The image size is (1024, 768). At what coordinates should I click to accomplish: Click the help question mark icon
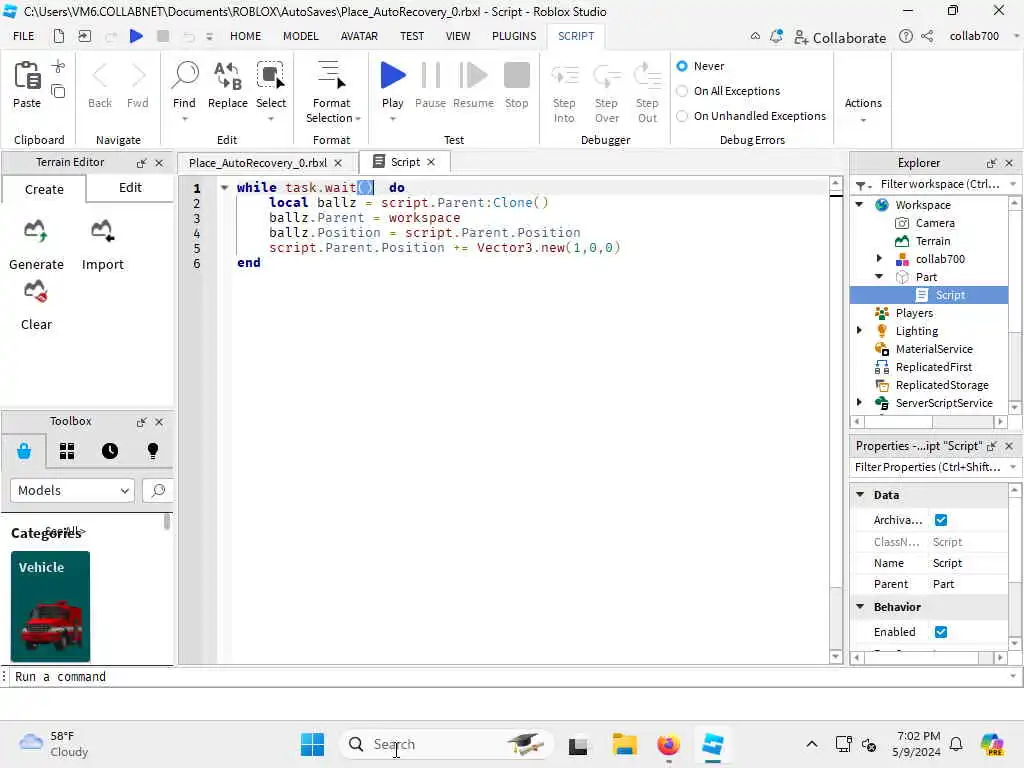[905, 37]
